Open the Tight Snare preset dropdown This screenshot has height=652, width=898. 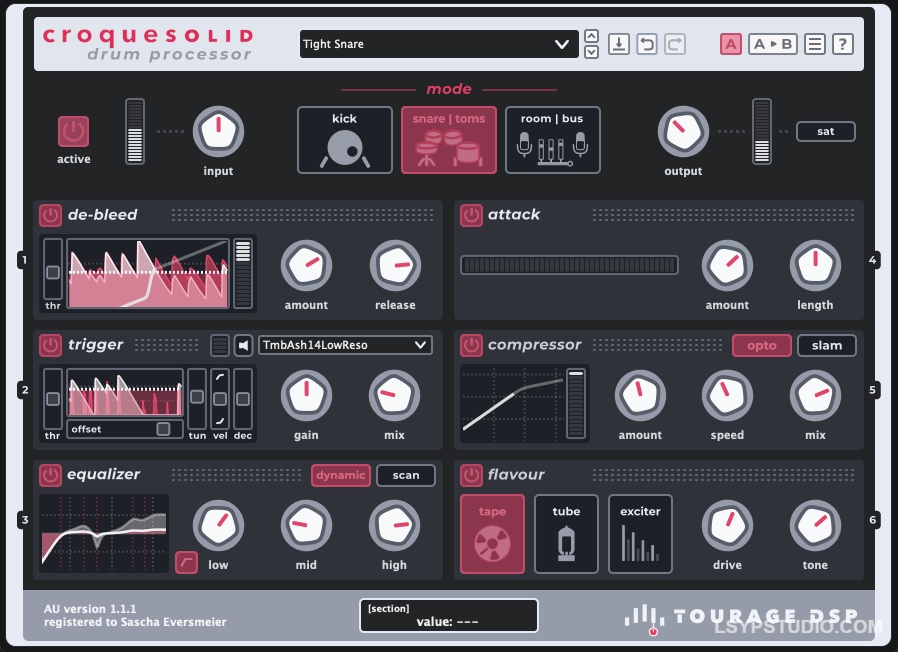click(438, 44)
